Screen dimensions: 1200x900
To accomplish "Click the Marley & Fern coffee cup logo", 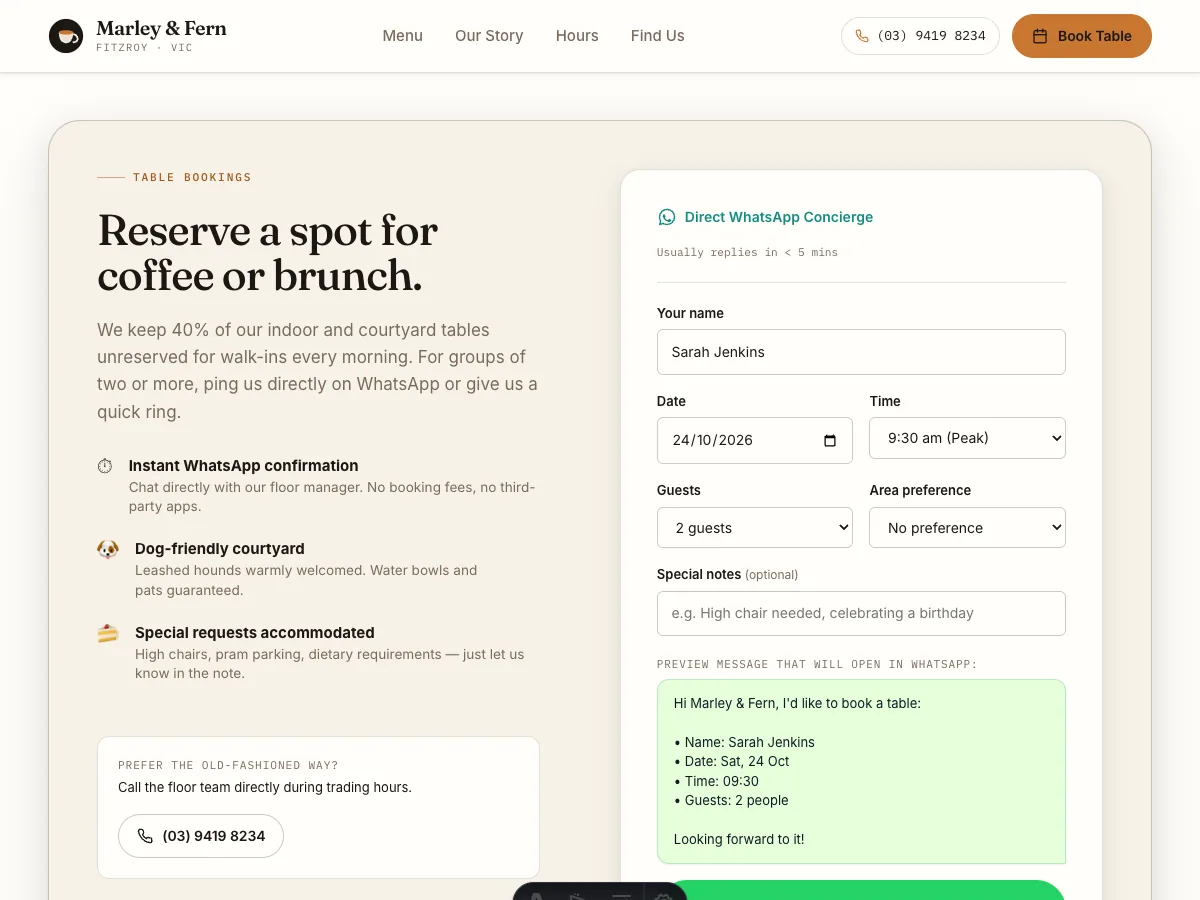I will point(66,36).
